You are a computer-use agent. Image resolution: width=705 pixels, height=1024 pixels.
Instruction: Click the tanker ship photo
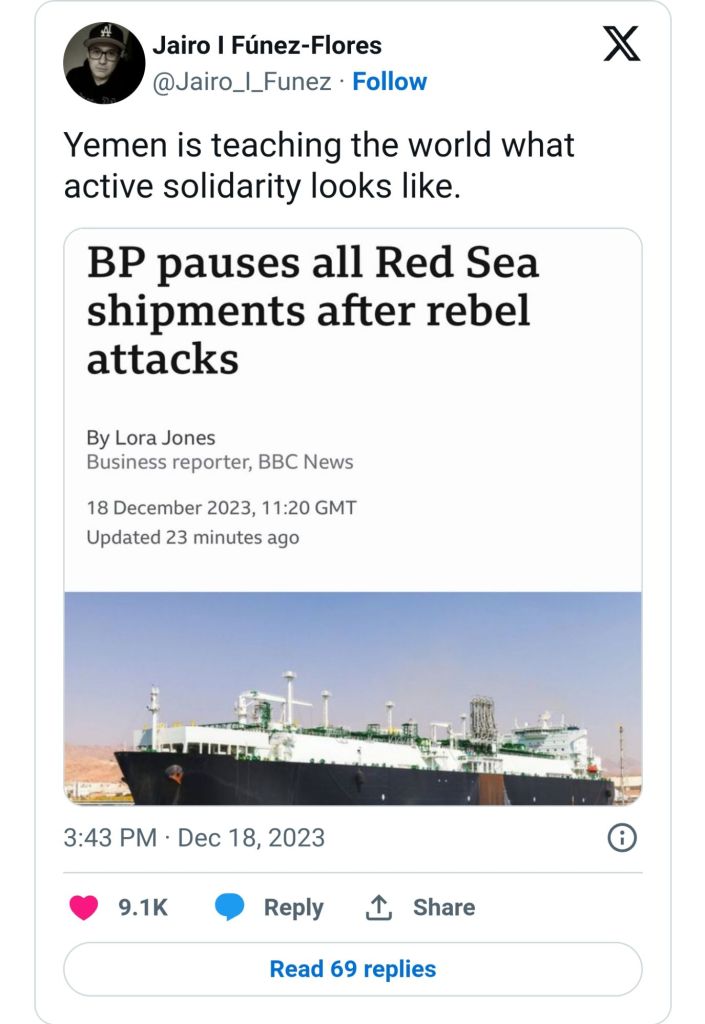(x=352, y=698)
